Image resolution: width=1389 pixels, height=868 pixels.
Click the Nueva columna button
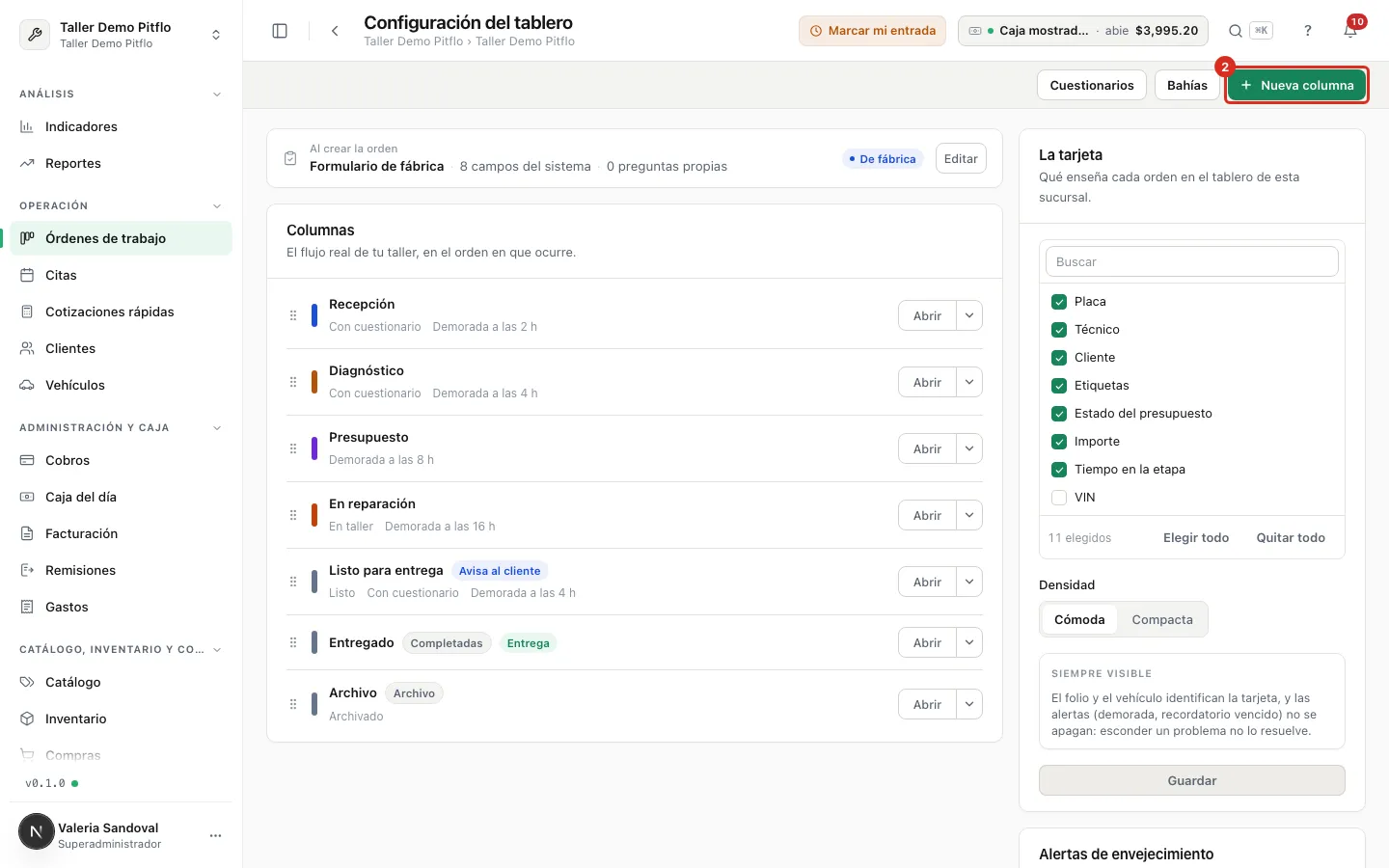[1296, 85]
